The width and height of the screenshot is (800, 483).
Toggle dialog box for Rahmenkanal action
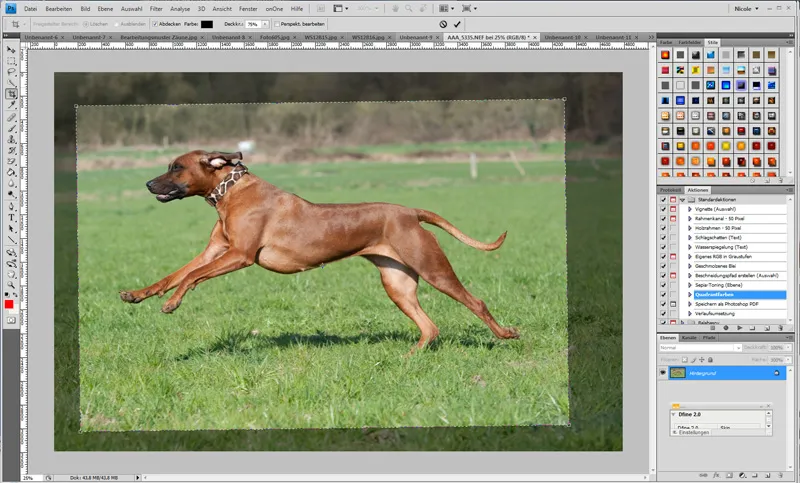673,218
